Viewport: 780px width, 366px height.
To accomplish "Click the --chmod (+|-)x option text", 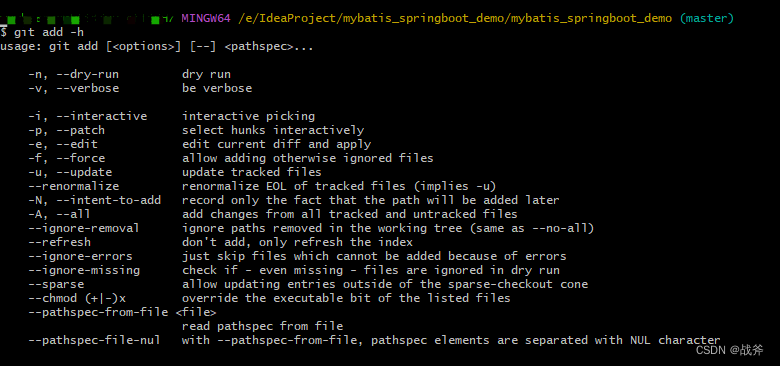I will click(77, 298).
